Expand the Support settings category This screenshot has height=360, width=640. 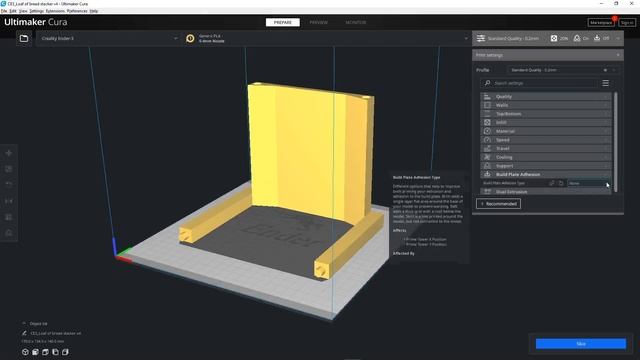click(x=546, y=166)
